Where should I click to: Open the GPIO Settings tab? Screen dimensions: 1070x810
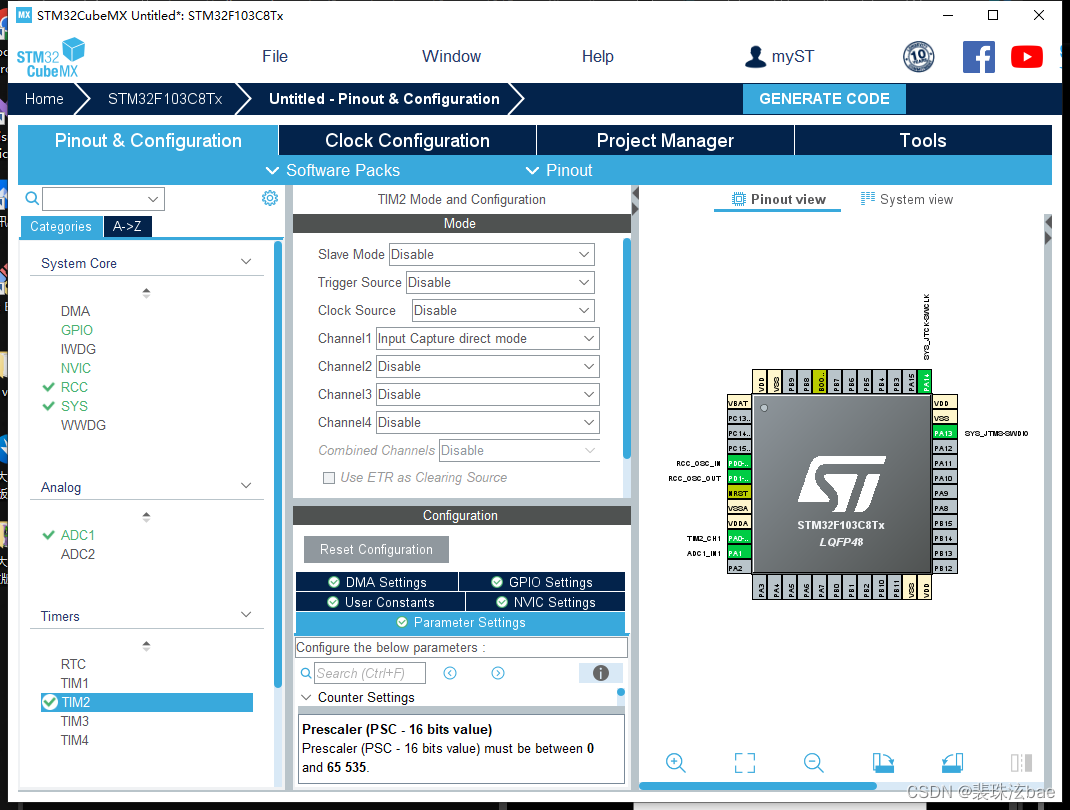click(542, 582)
